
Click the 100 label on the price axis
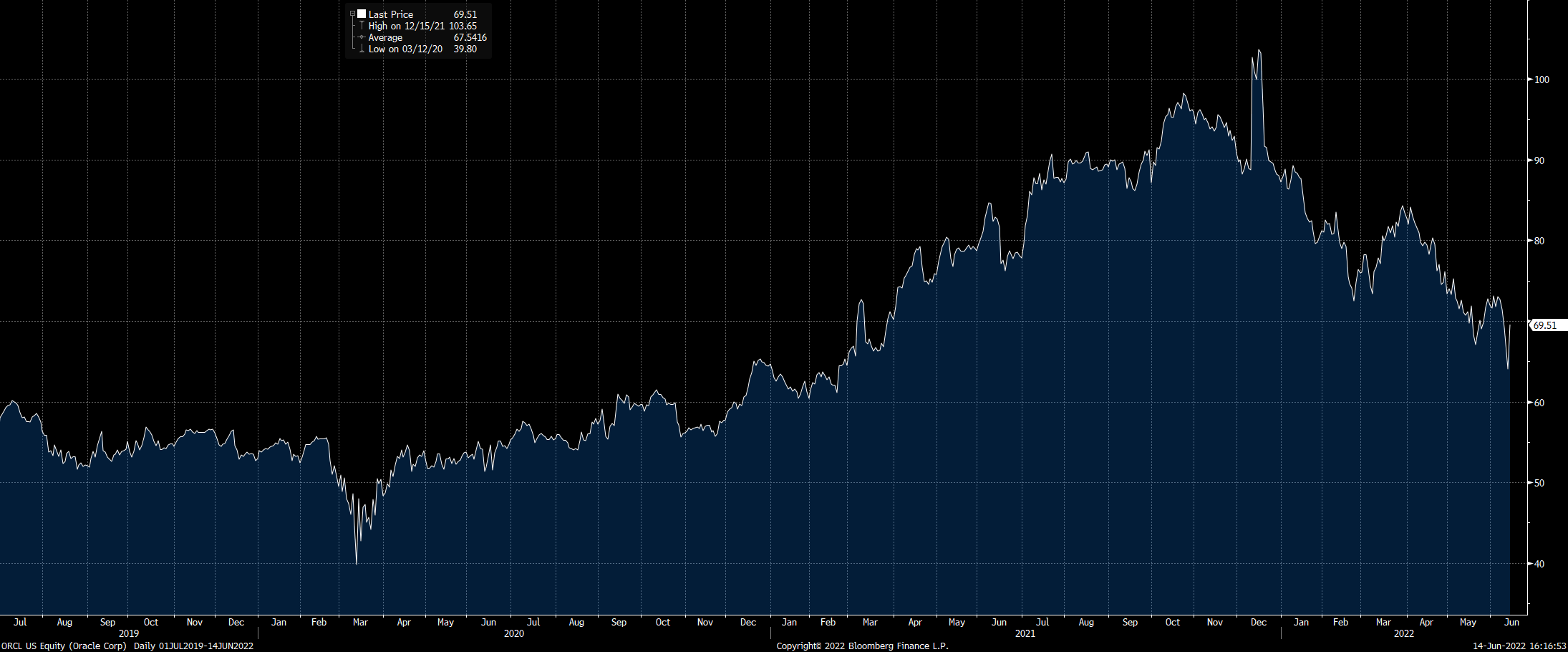pos(1542,80)
